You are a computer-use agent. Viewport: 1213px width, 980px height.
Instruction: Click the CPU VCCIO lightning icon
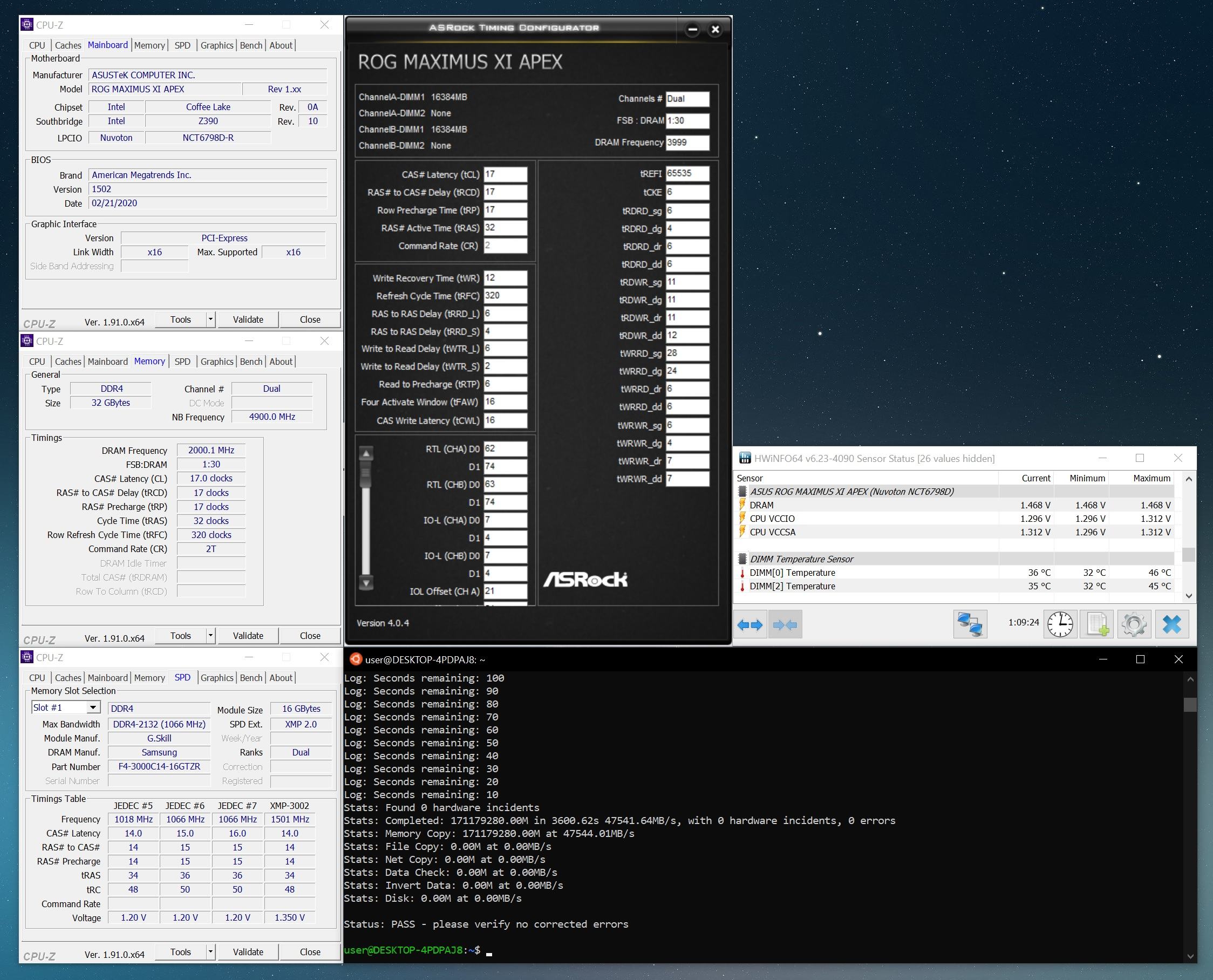[x=742, y=518]
